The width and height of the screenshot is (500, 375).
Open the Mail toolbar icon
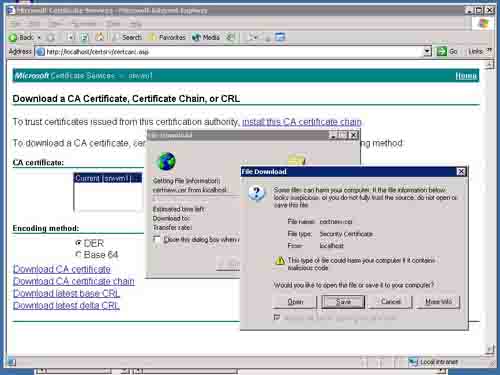pos(253,37)
